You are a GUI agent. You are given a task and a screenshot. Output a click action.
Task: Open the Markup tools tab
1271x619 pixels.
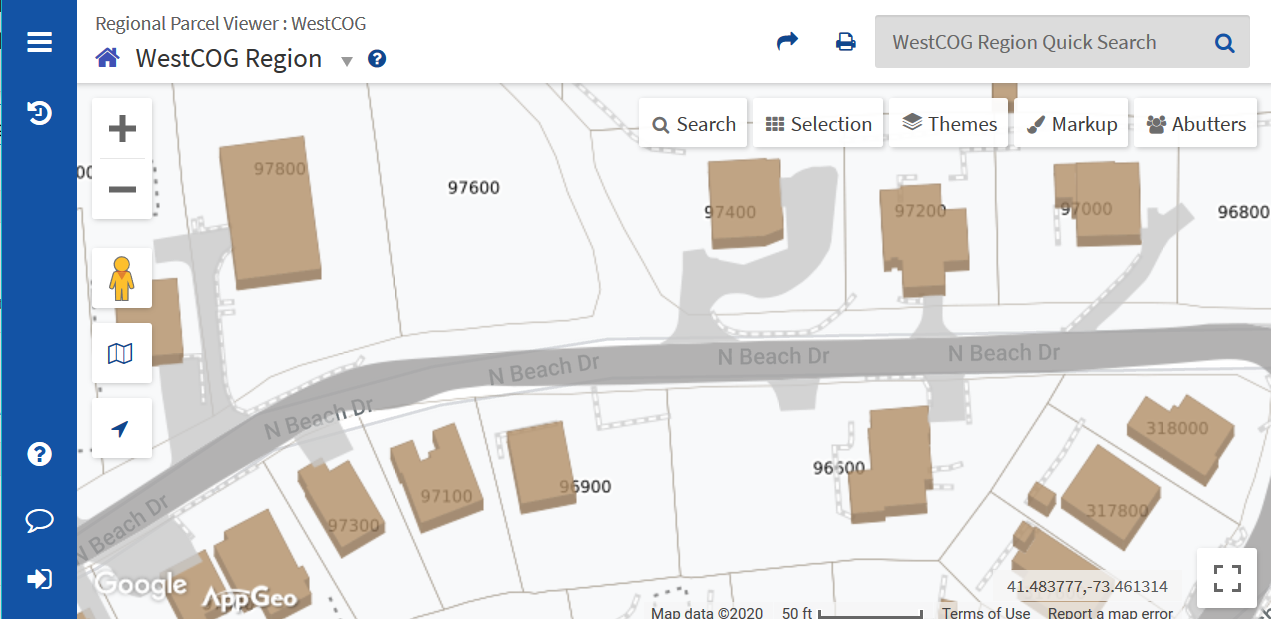point(1071,124)
